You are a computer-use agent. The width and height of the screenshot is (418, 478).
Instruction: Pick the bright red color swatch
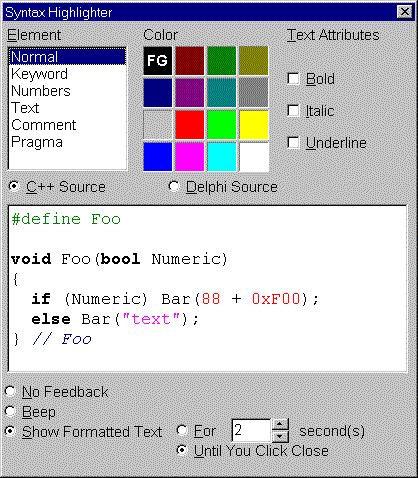[190, 125]
